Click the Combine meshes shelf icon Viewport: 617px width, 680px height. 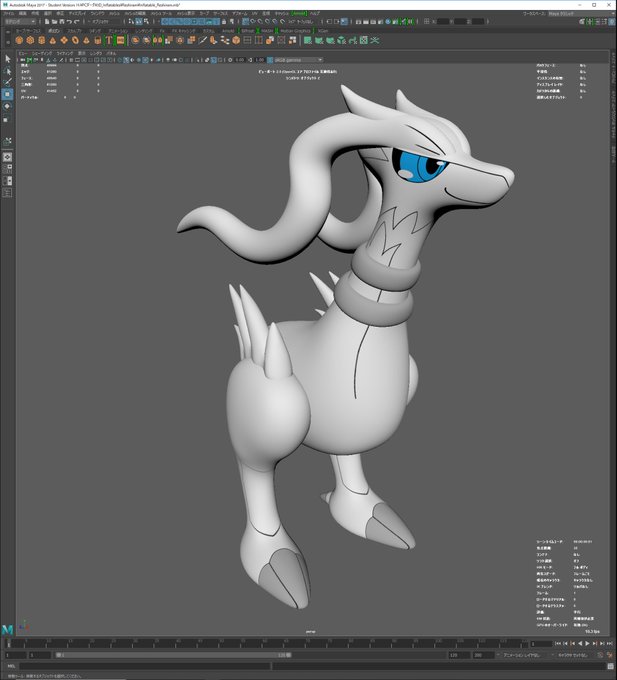point(135,40)
